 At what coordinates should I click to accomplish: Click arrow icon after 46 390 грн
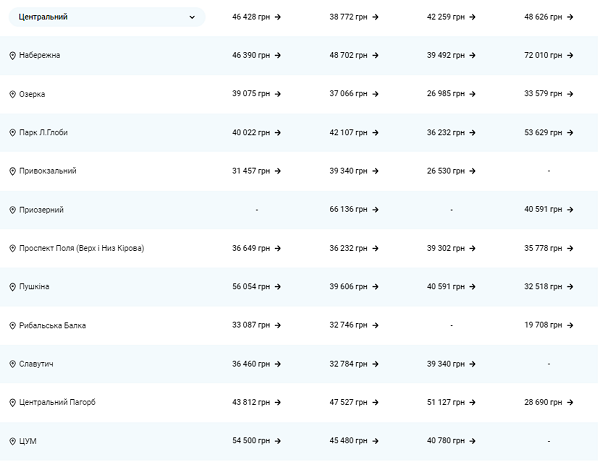[x=277, y=55]
